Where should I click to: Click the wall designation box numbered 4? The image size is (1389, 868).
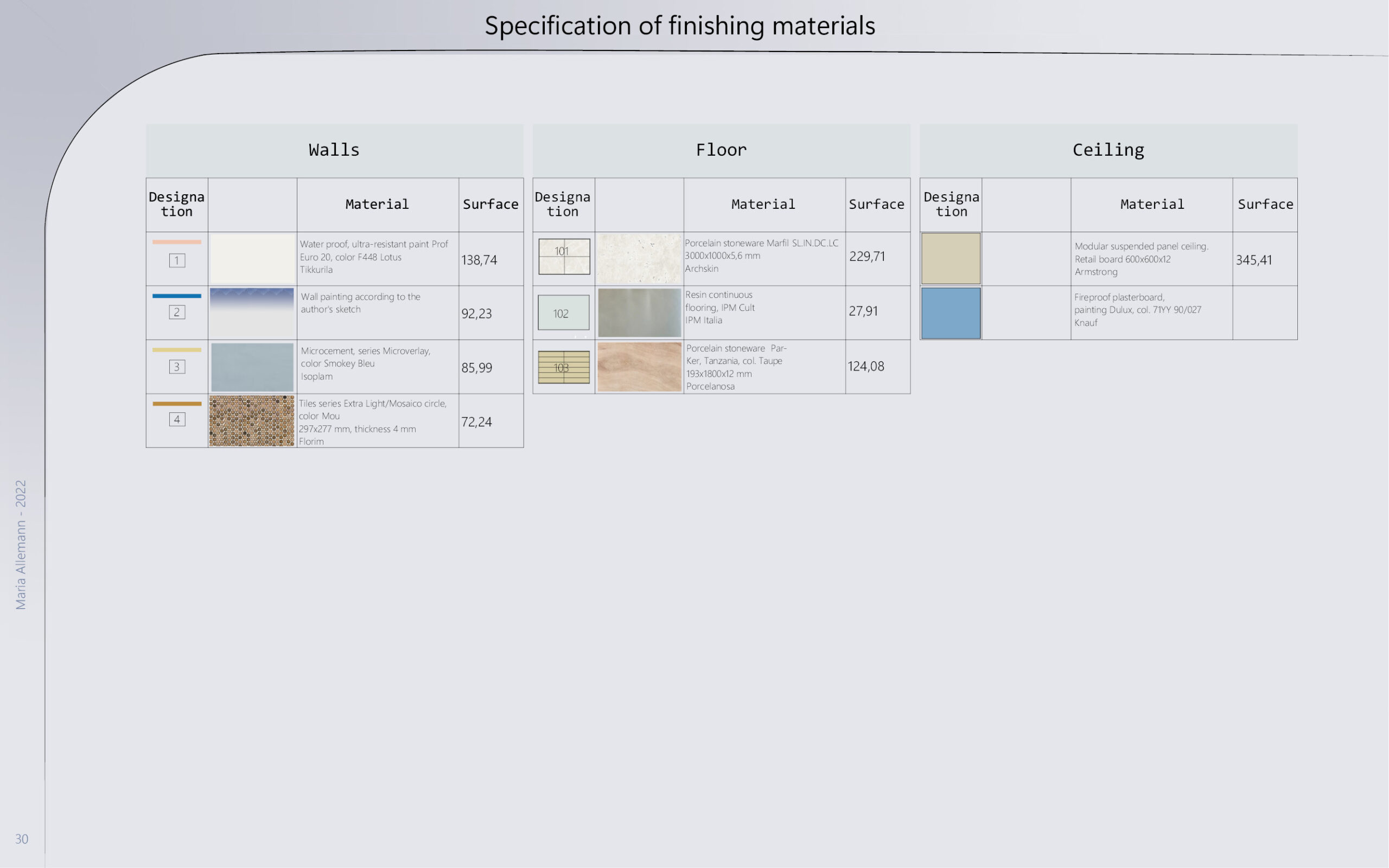click(x=177, y=420)
